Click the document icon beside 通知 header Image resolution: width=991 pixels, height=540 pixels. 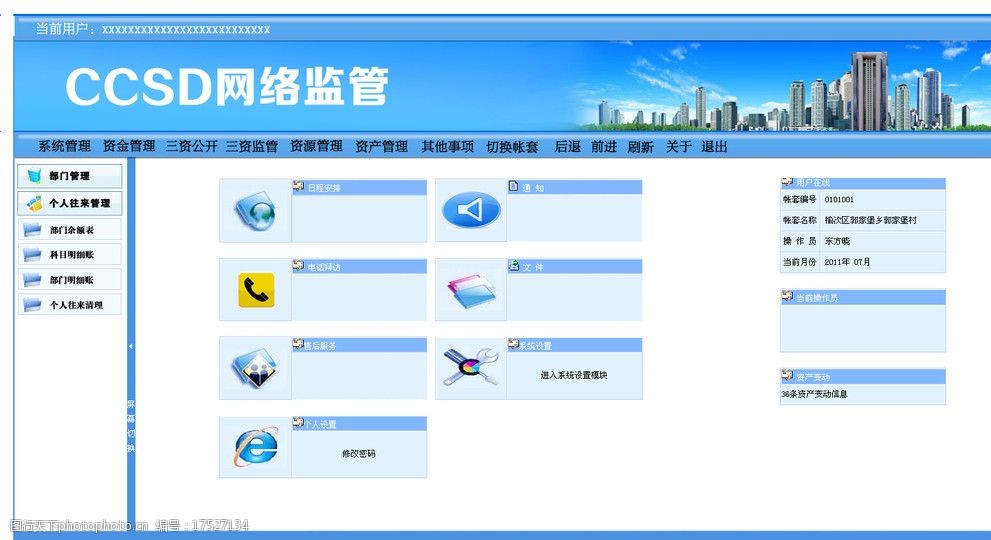click(x=514, y=187)
